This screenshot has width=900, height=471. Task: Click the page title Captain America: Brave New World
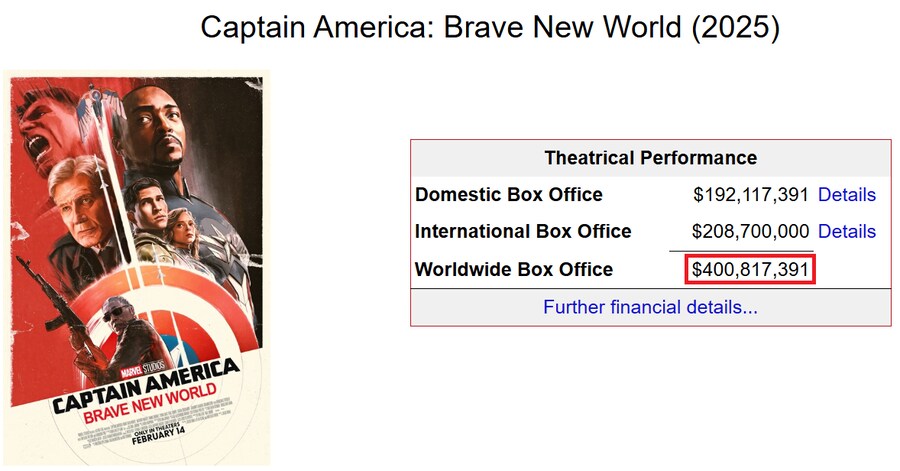490,27
